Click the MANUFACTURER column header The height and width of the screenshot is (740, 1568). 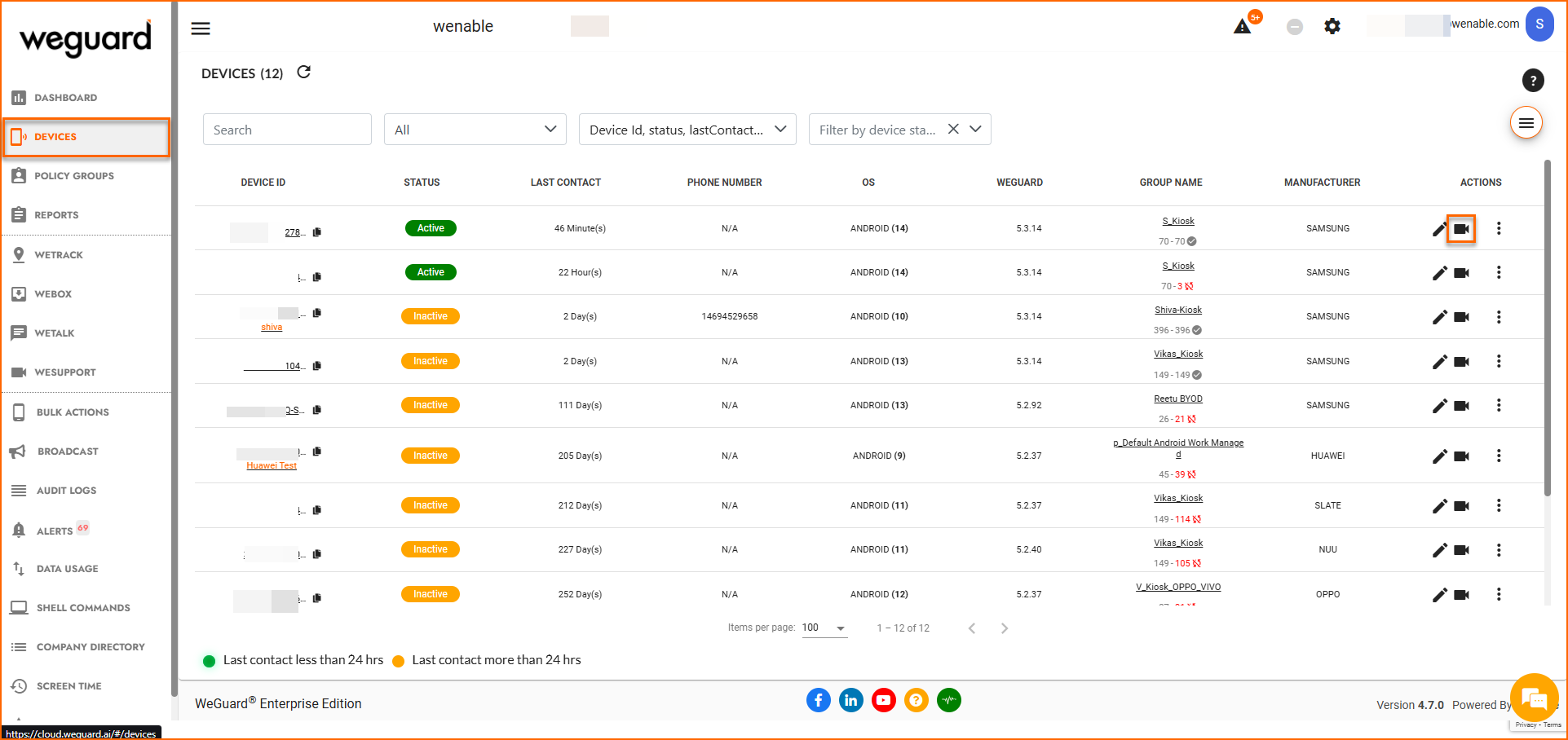(1323, 183)
